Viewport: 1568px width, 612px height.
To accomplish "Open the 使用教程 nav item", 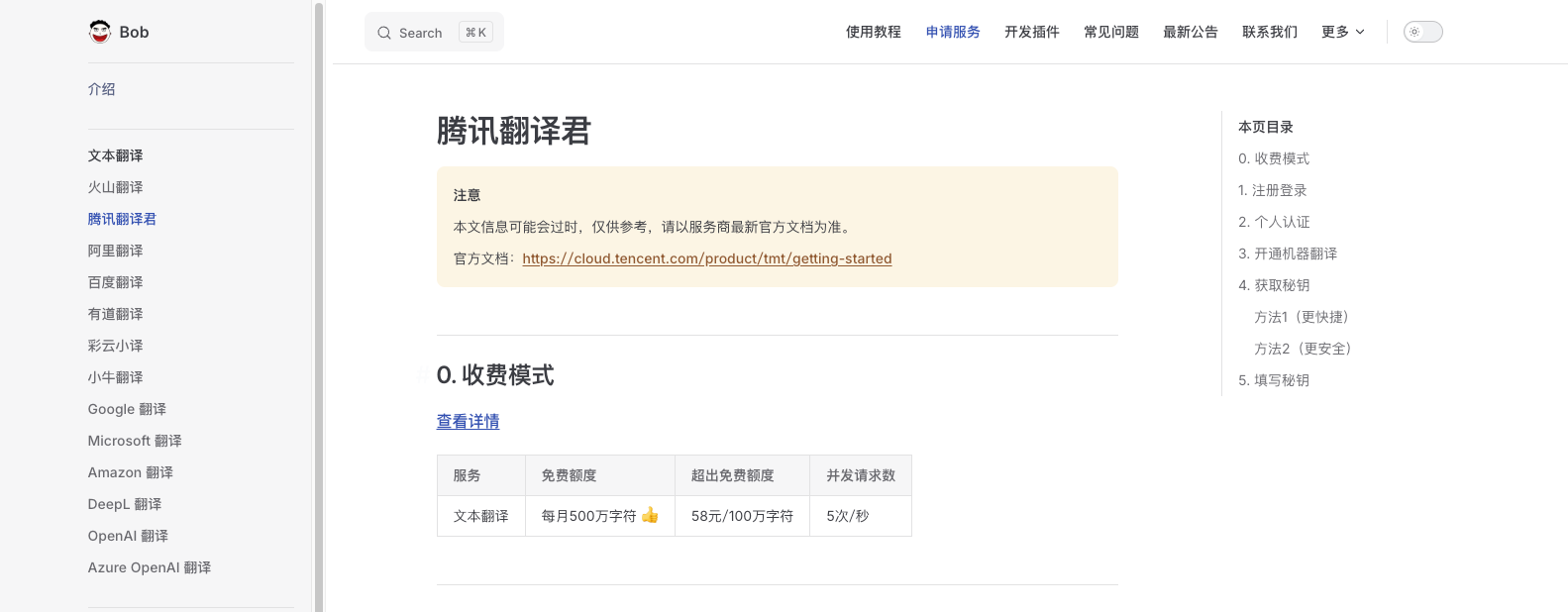I will coord(874,32).
